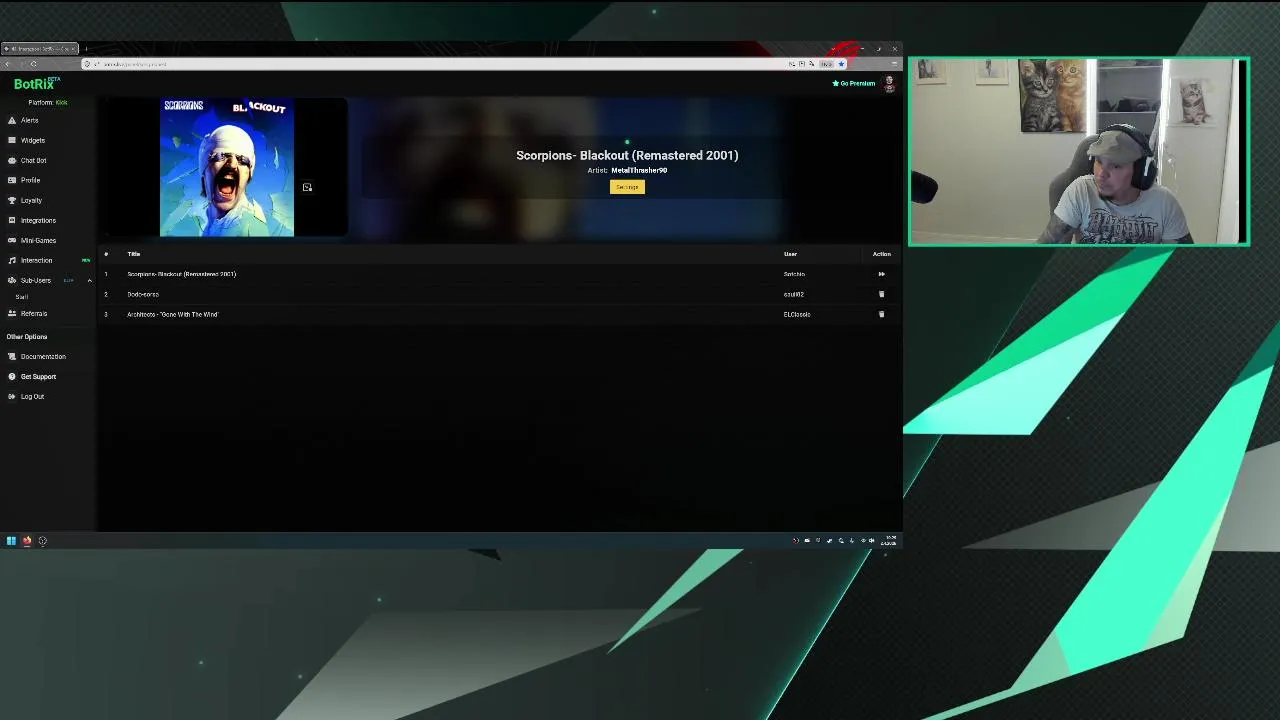
Task: Collapse the Sub-Users chevron
Action: [x=89, y=280]
